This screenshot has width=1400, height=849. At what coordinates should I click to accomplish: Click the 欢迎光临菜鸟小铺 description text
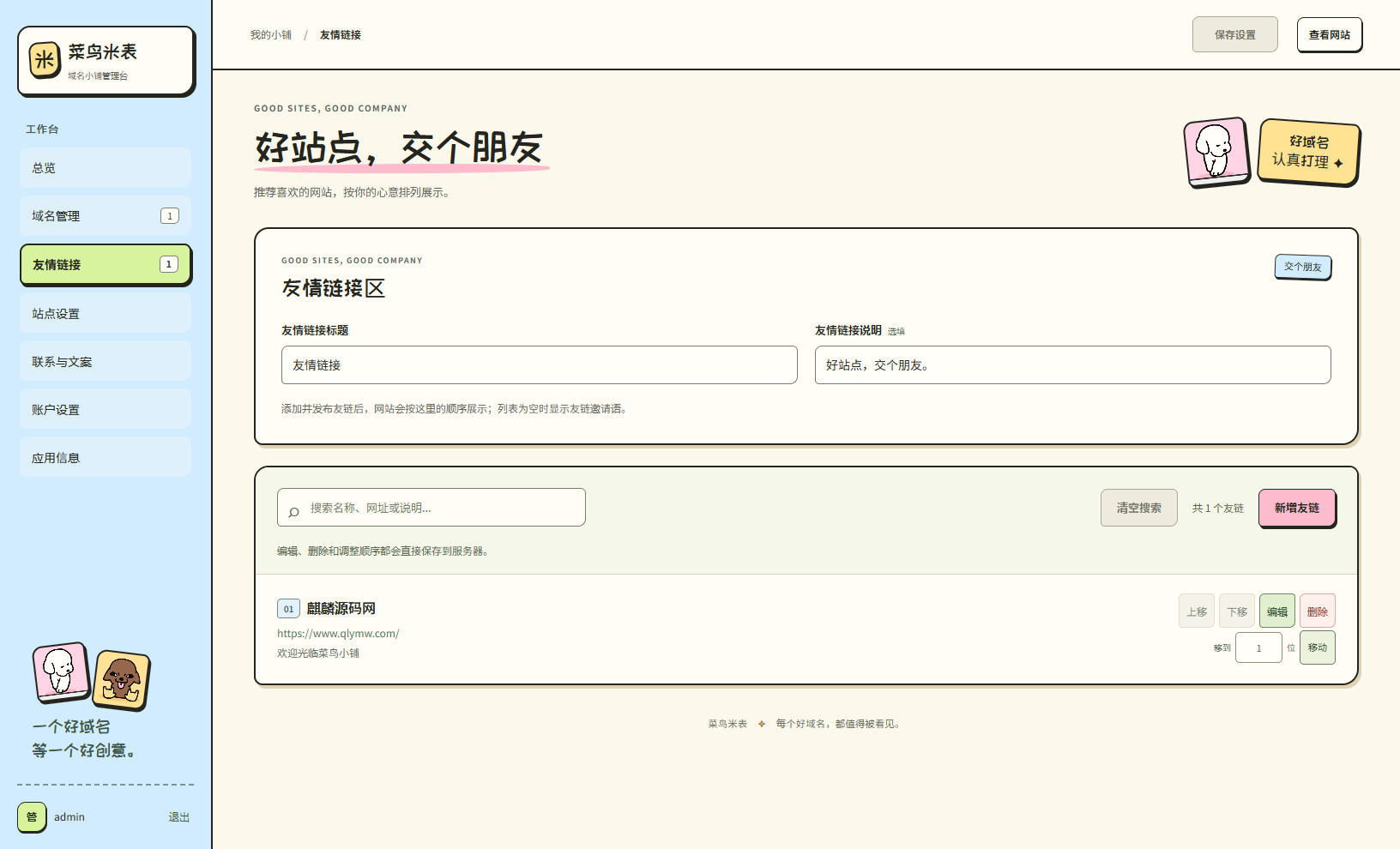(318, 653)
